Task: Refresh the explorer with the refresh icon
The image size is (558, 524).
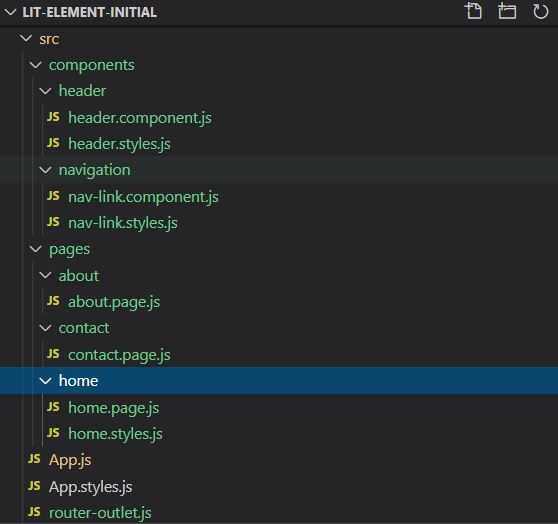Action: pos(540,11)
